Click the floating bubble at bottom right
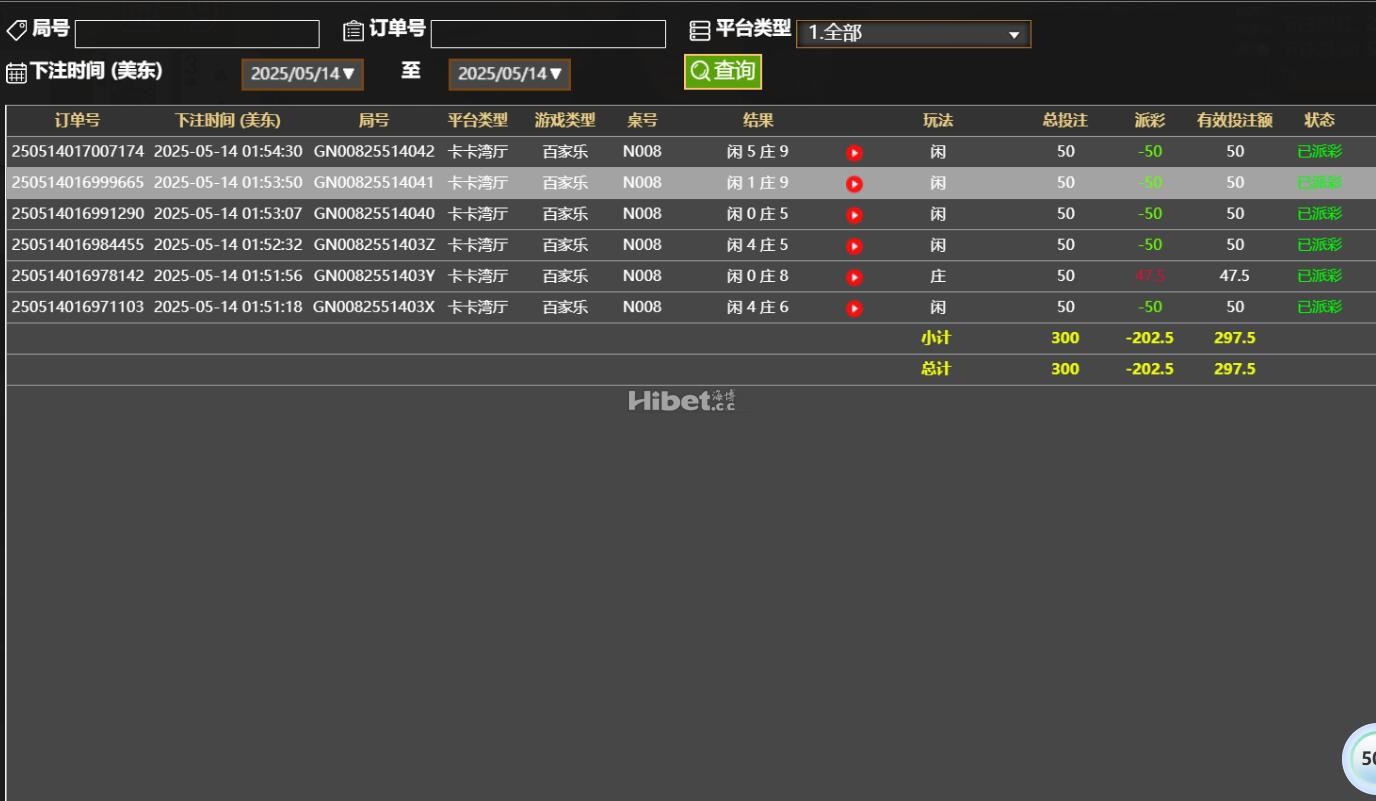 pos(1362,758)
